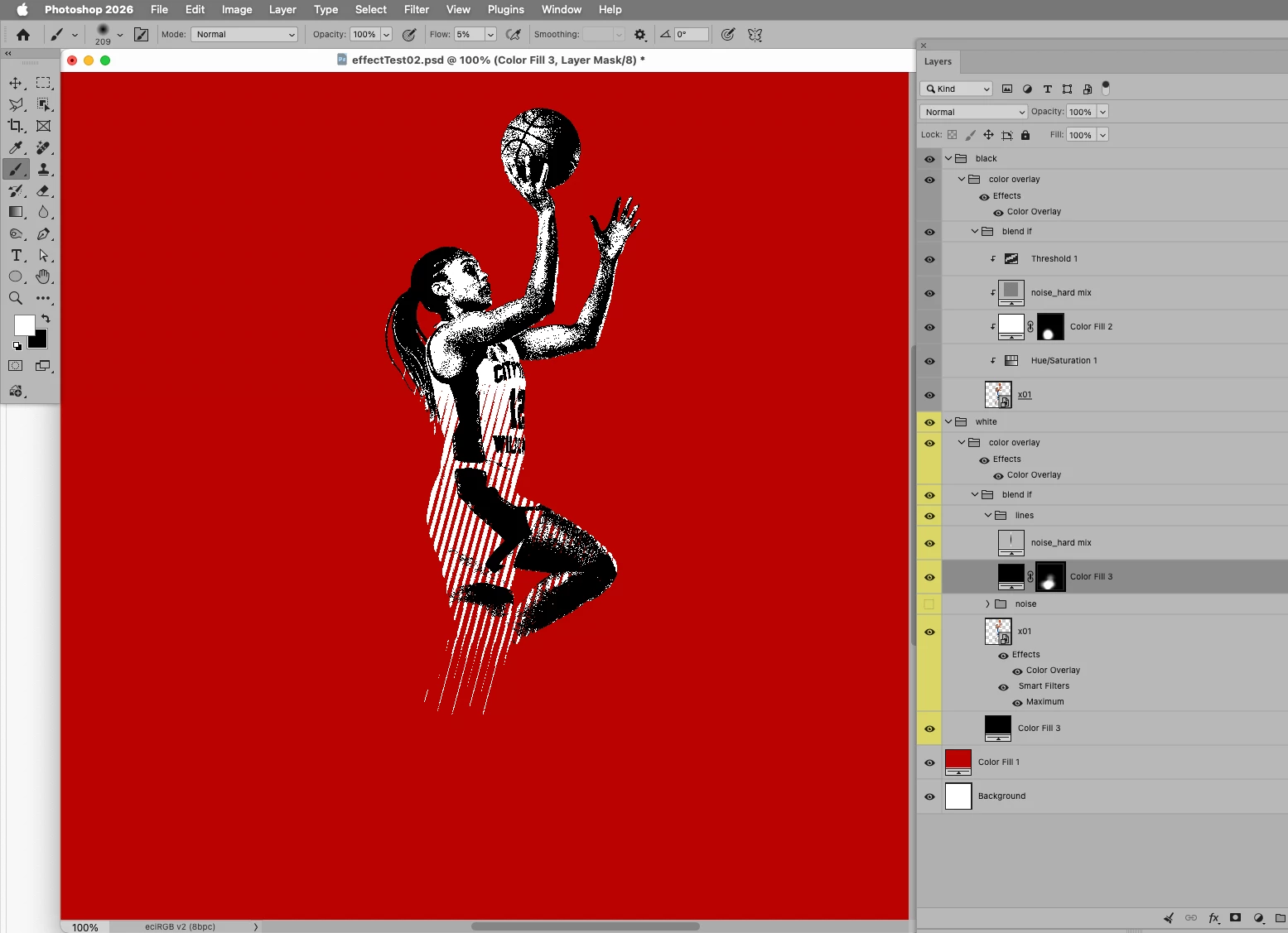Filter layers for type layers
Screen dimensions: 1288x933
click(1047, 89)
